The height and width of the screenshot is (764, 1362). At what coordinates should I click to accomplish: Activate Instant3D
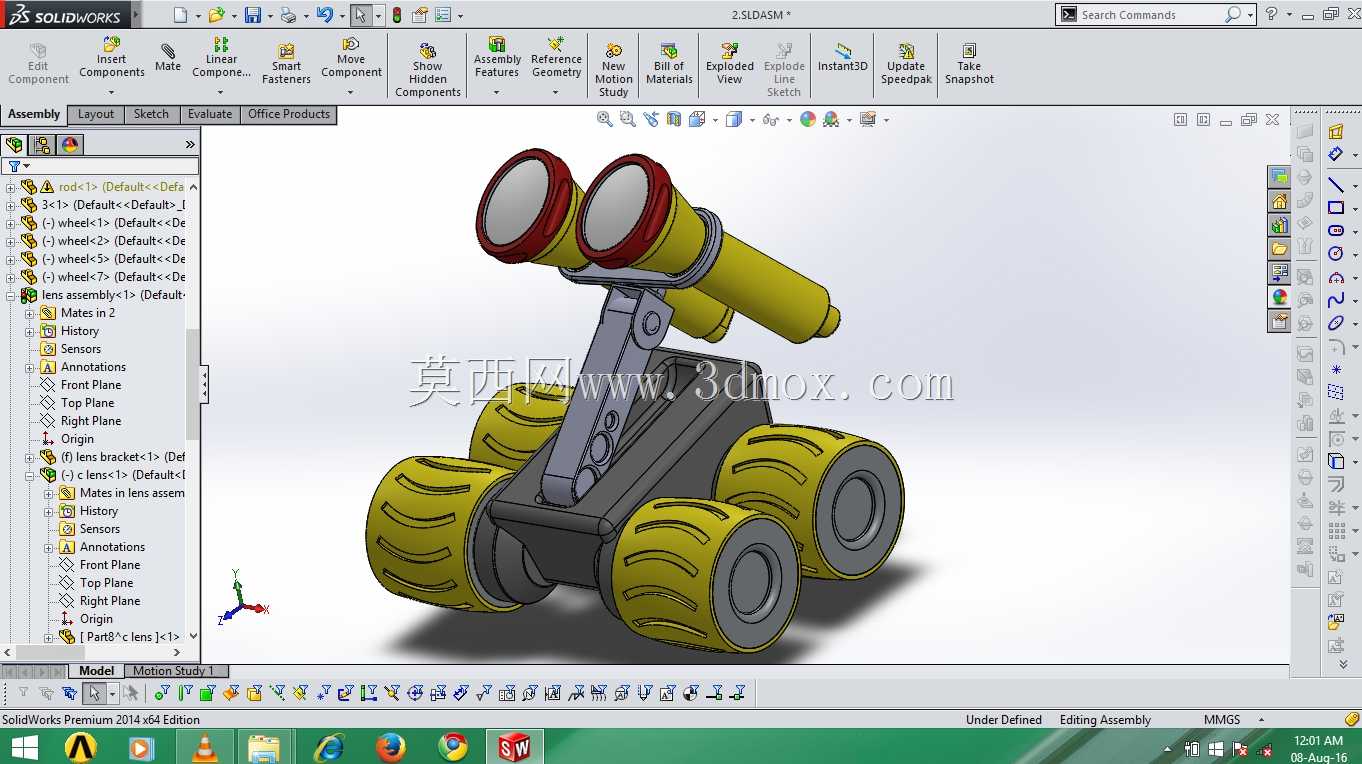[843, 58]
